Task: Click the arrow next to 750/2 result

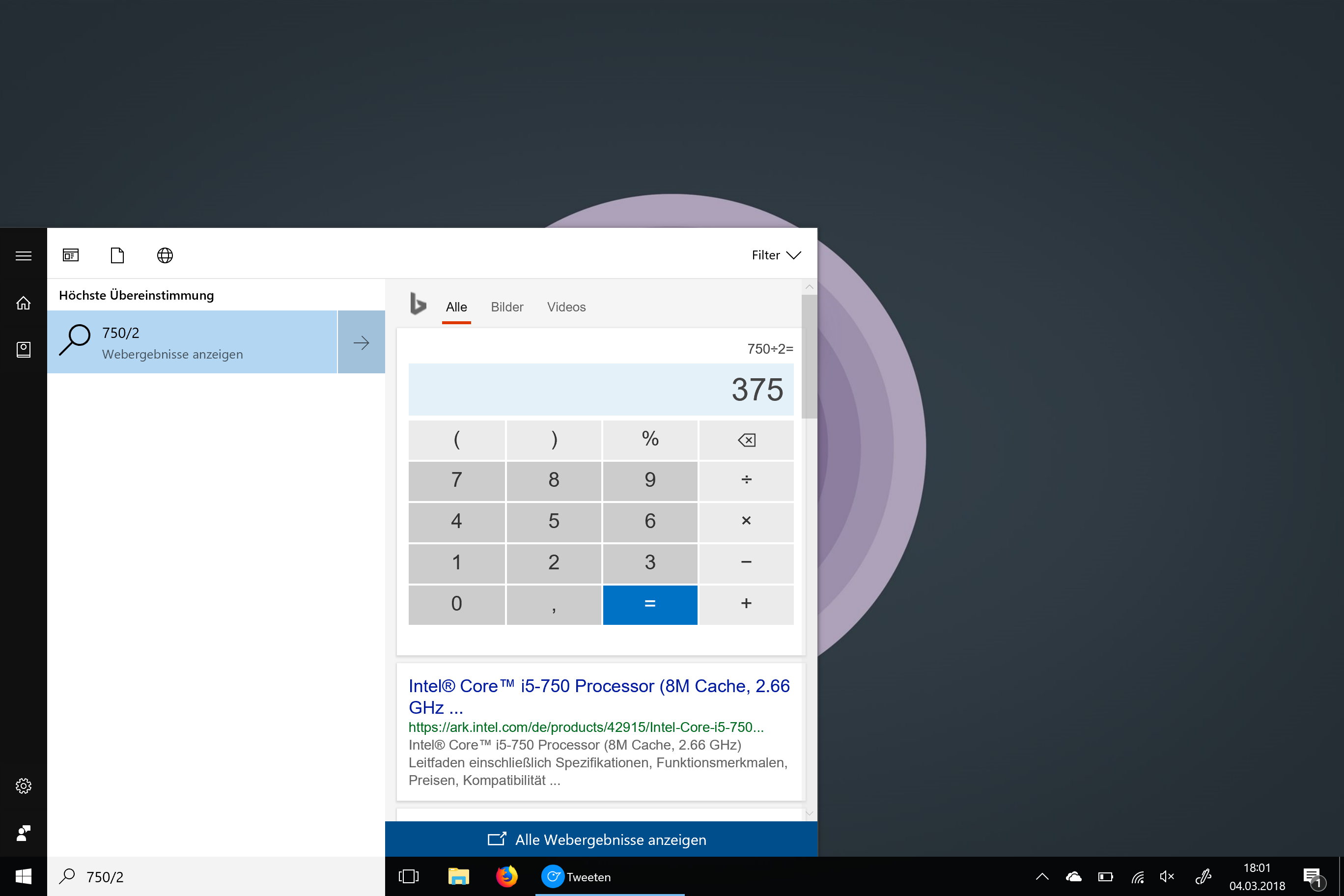Action: (361, 342)
